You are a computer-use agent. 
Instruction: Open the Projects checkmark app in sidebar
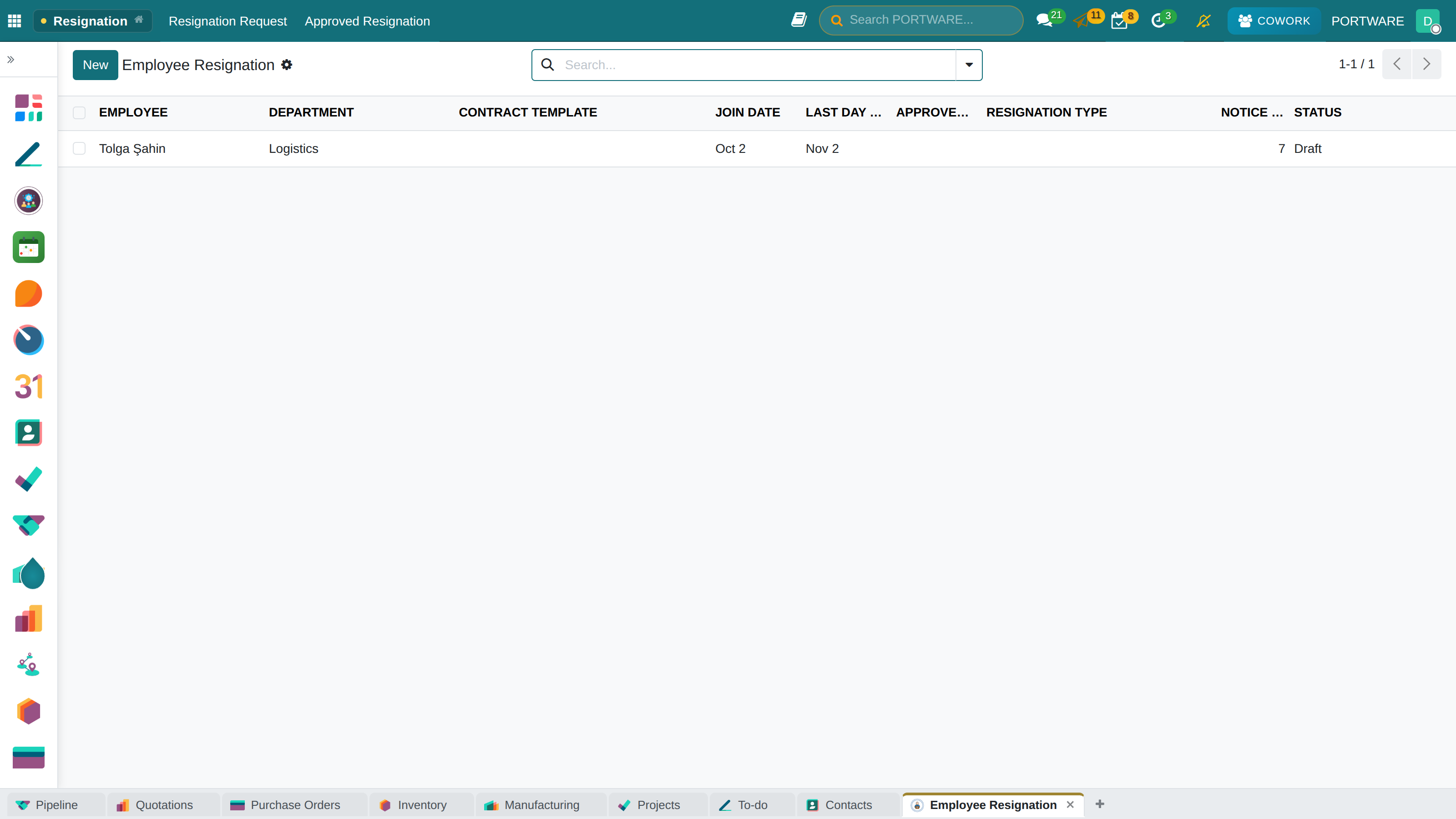[28, 479]
